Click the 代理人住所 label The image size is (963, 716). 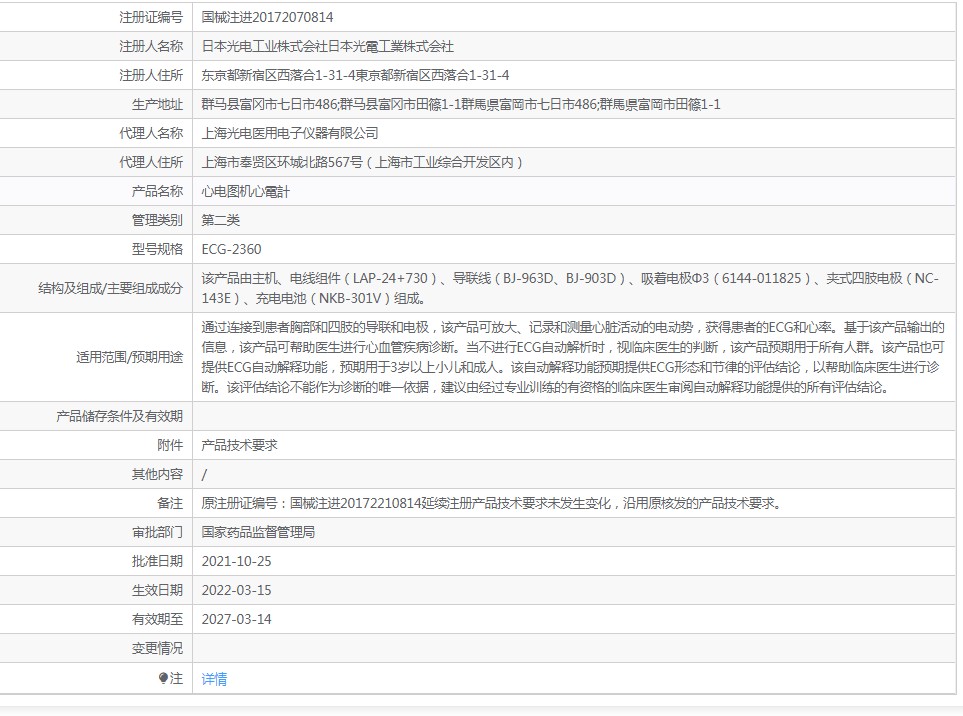(x=151, y=162)
